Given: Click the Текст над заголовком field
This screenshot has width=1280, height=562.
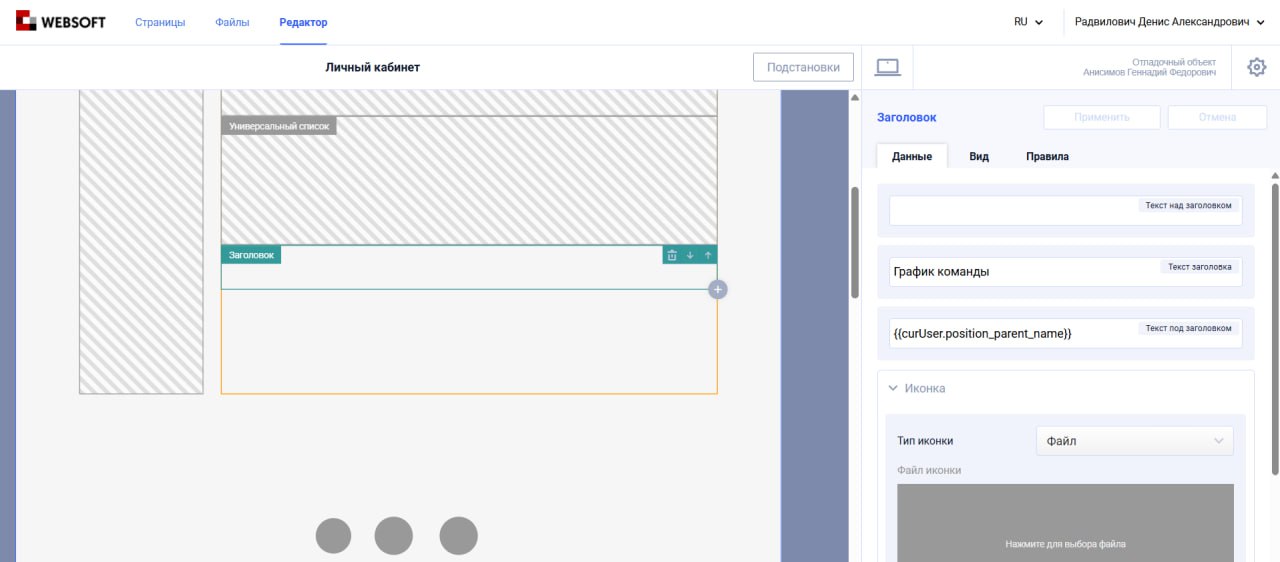Looking at the screenshot, I should (x=1010, y=211).
